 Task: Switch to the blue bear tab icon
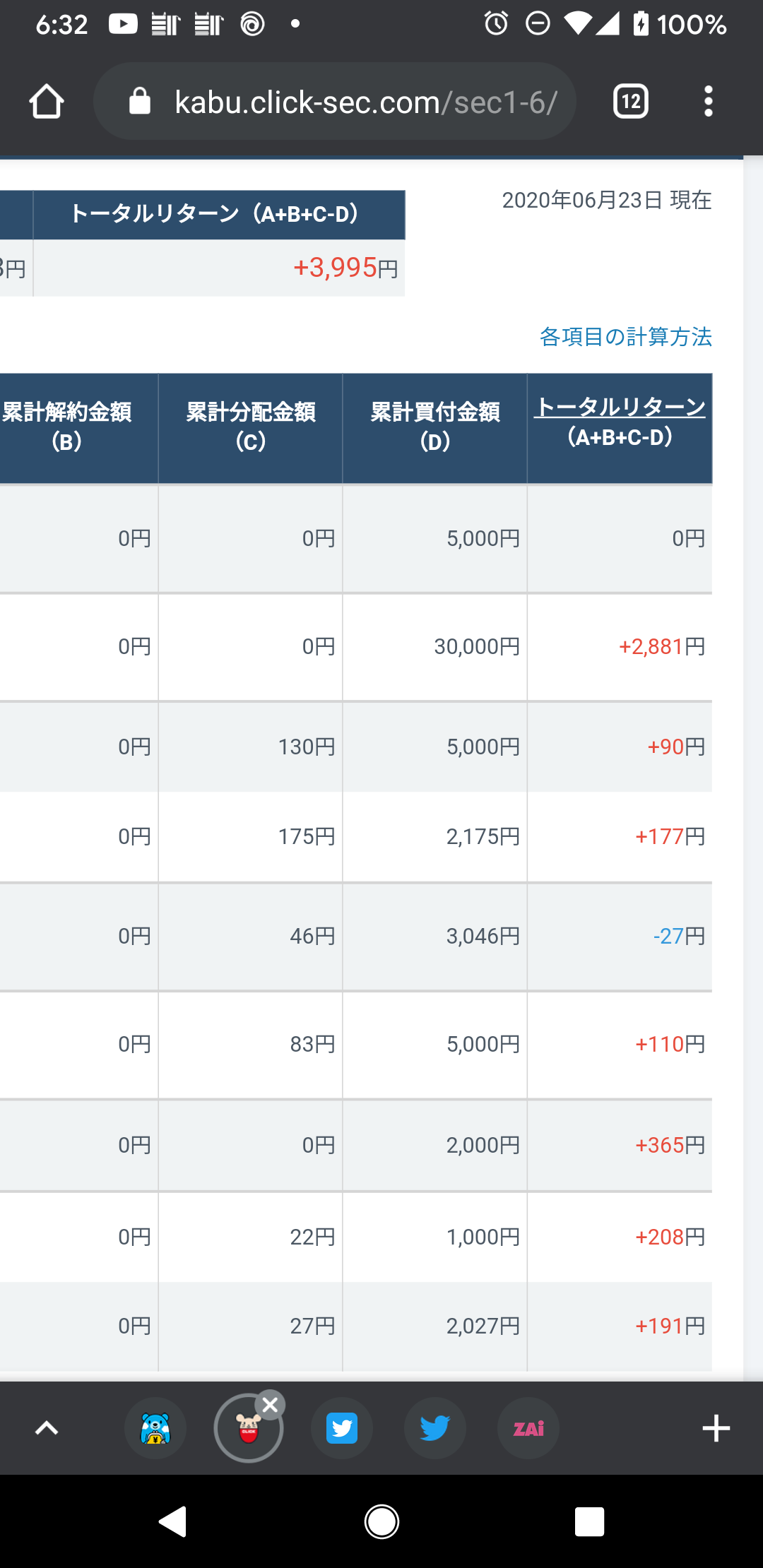155,1428
